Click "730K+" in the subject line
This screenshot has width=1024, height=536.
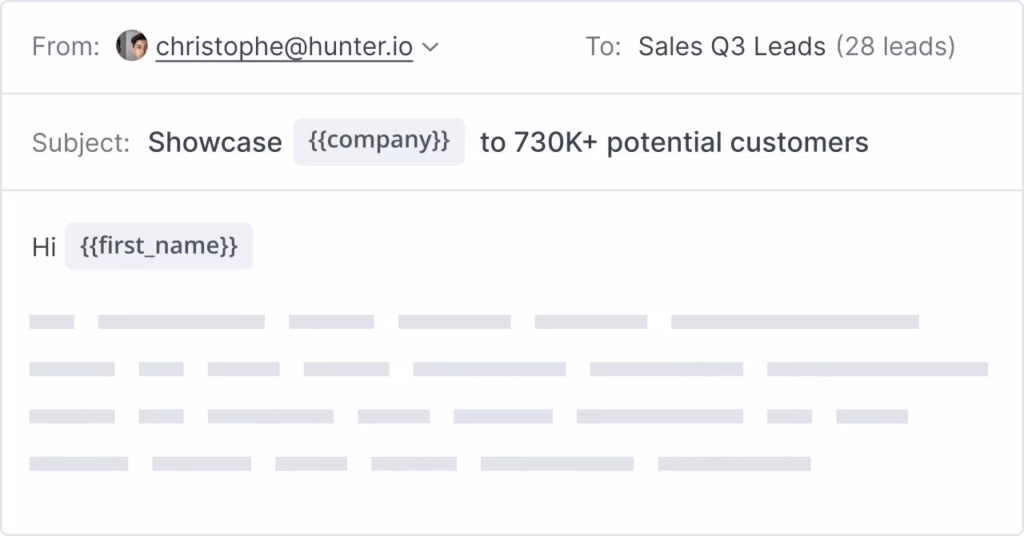click(x=556, y=142)
